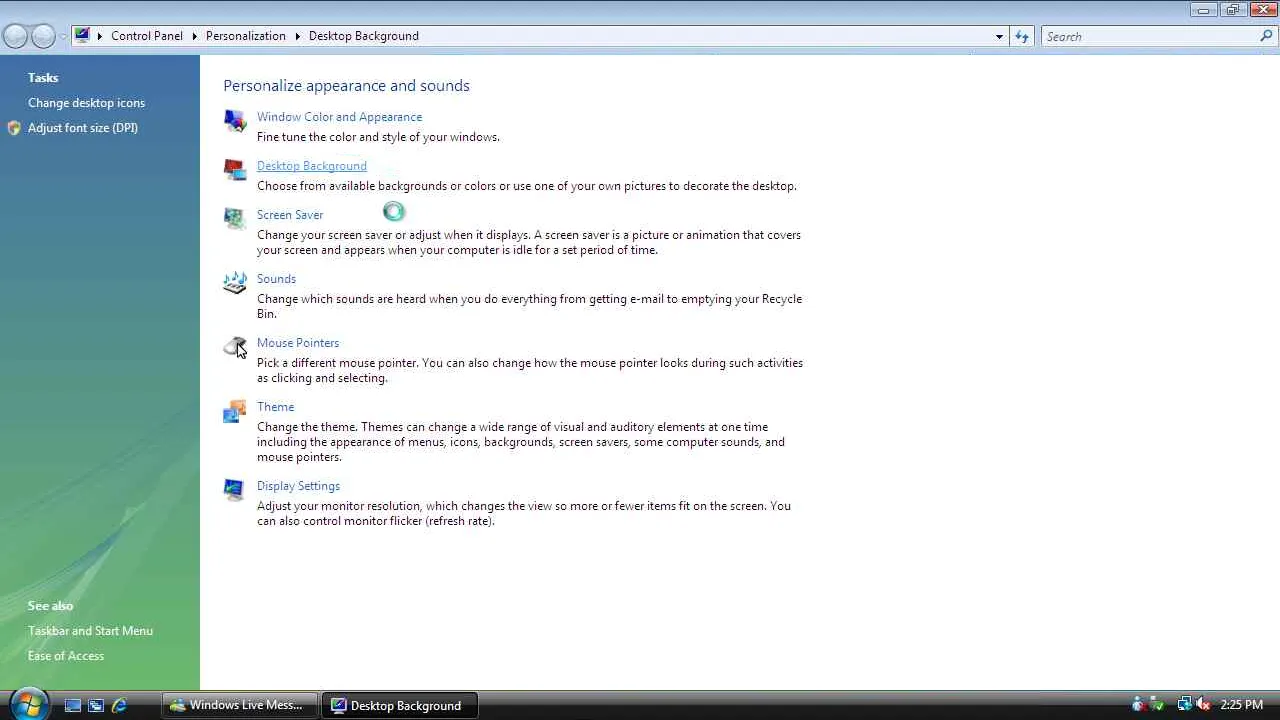1280x720 pixels.
Task: Select Desktop Background in the breadcrumb
Action: [x=364, y=36]
